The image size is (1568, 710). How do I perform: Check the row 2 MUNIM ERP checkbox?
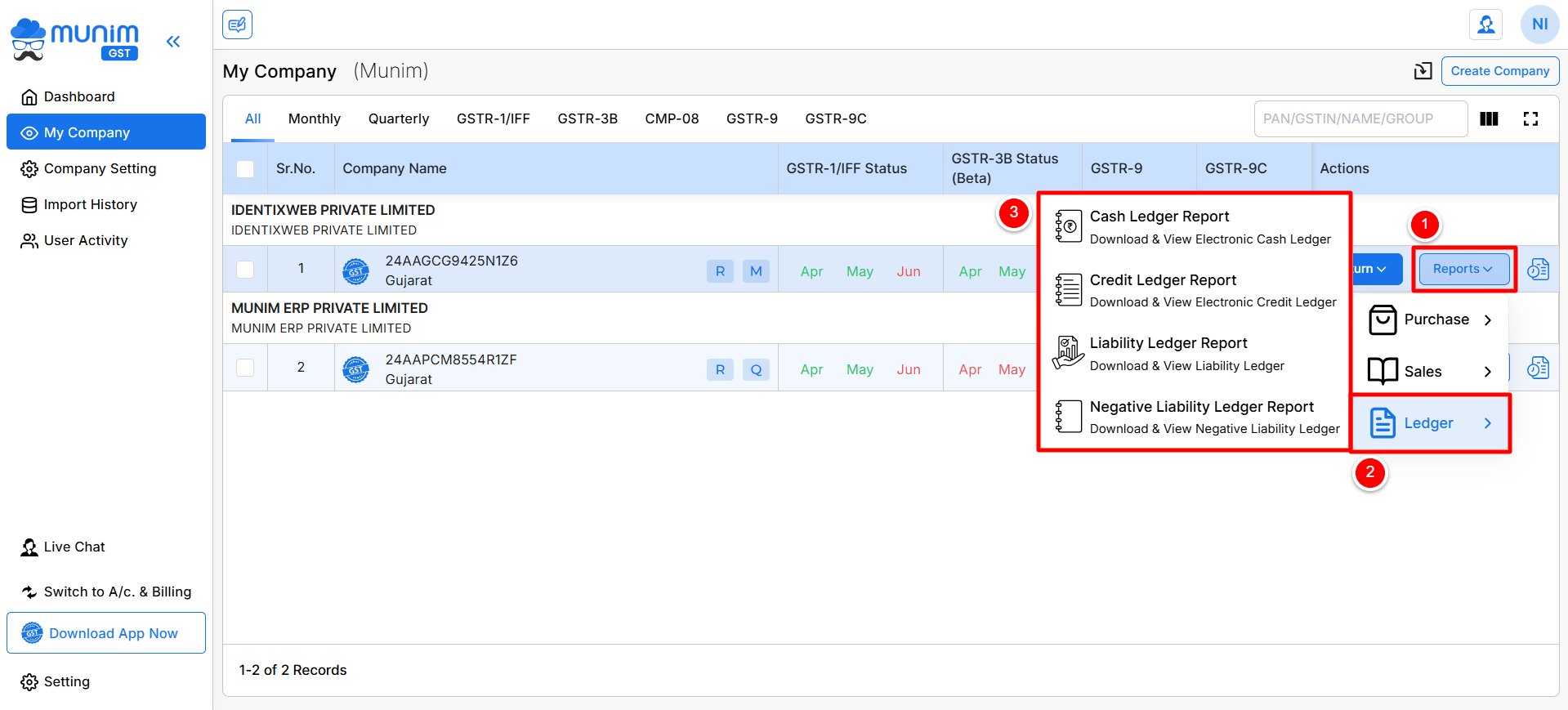click(x=245, y=368)
